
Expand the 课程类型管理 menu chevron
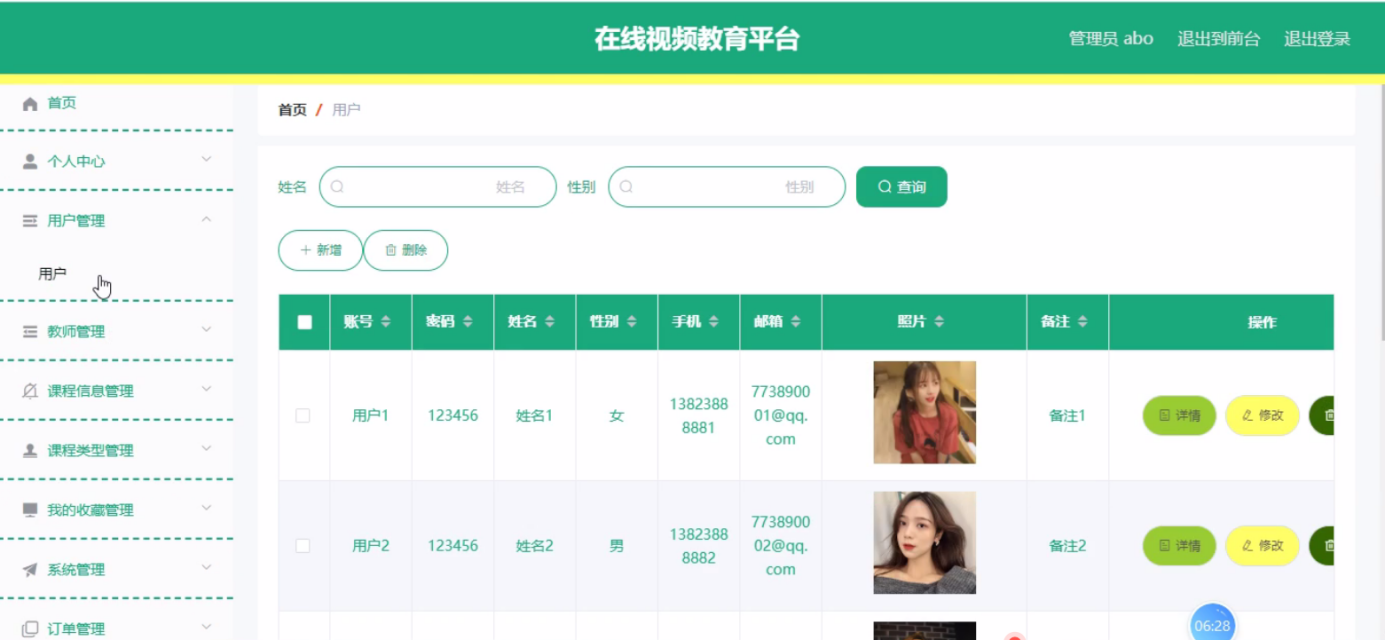coord(206,448)
